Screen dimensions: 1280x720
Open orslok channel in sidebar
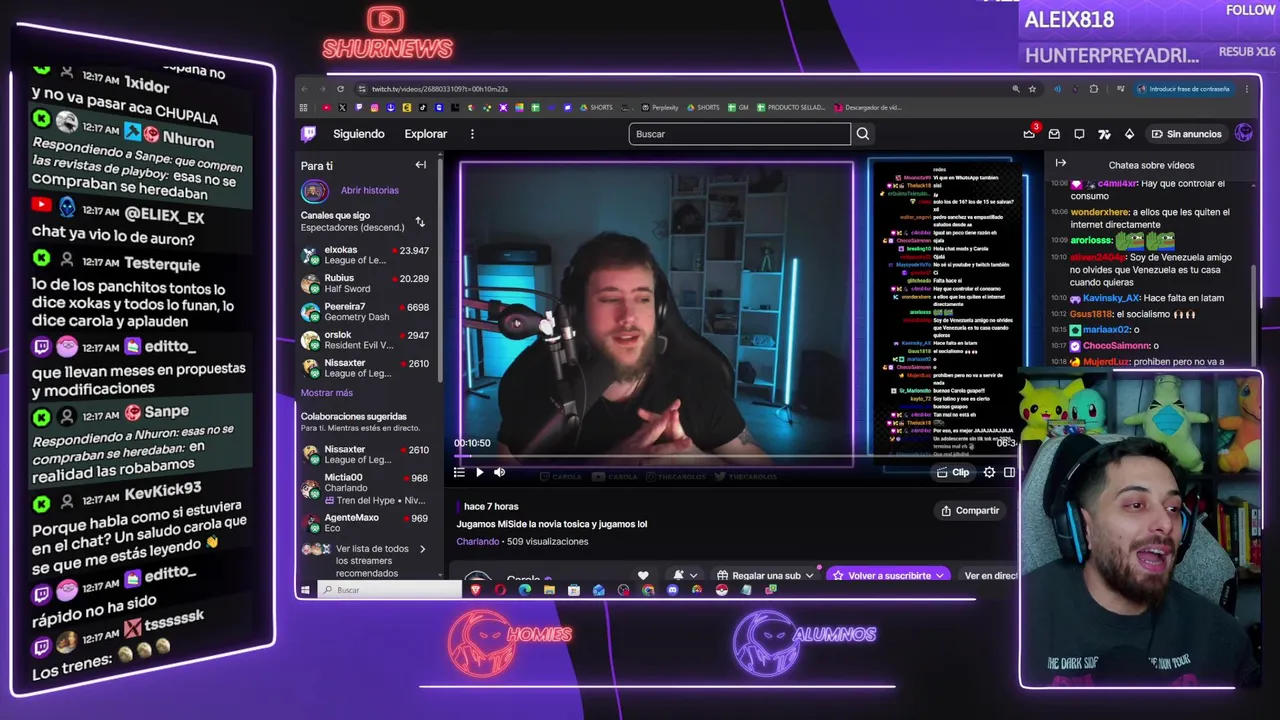click(x=365, y=339)
